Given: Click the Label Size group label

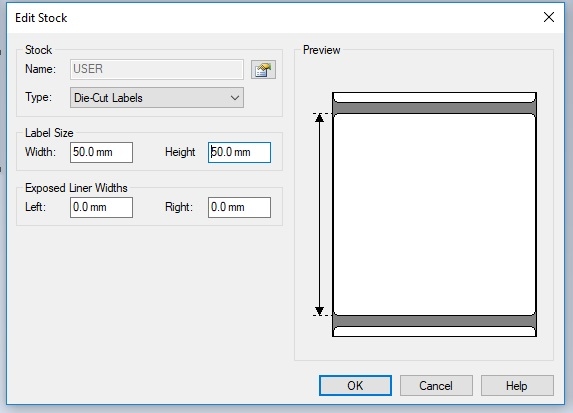Looking at the screenshot, I should pyautogui.click(x=49, y=133).
